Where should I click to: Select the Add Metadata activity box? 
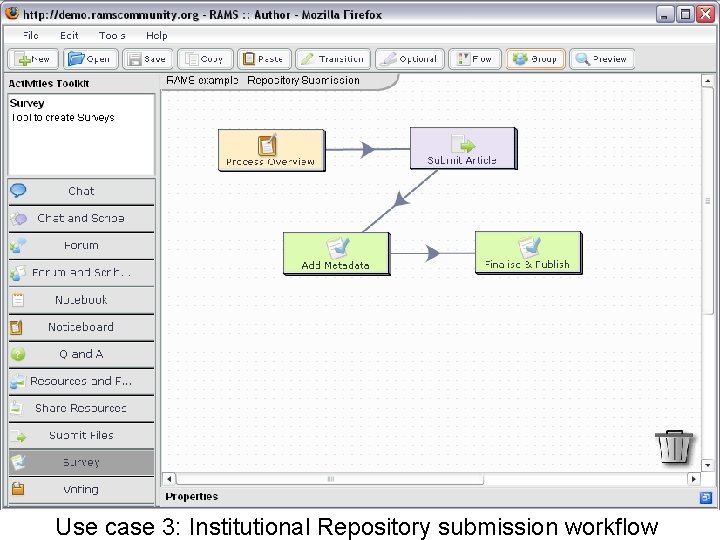[337, 253]
